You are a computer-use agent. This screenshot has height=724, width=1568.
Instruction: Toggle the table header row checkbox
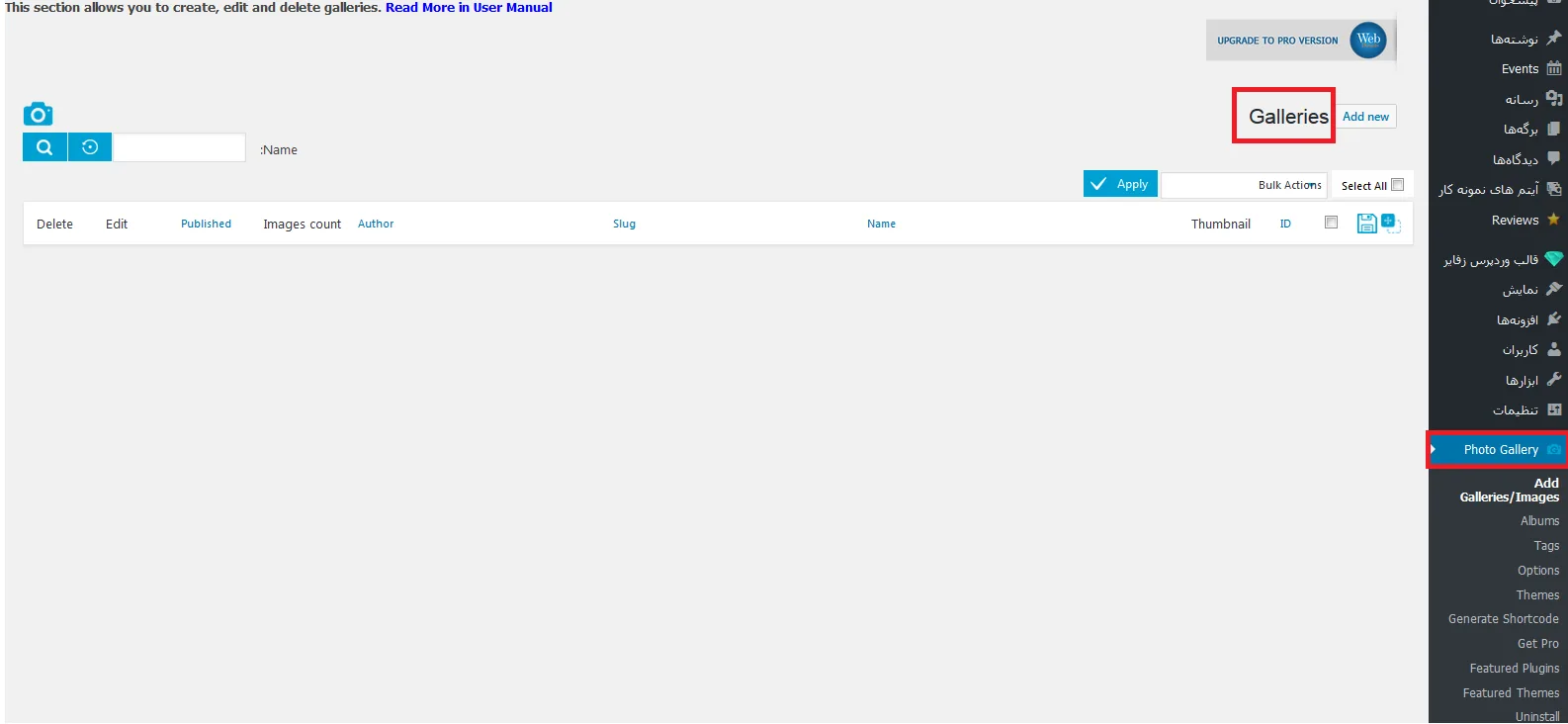[x=1331, y=223]
